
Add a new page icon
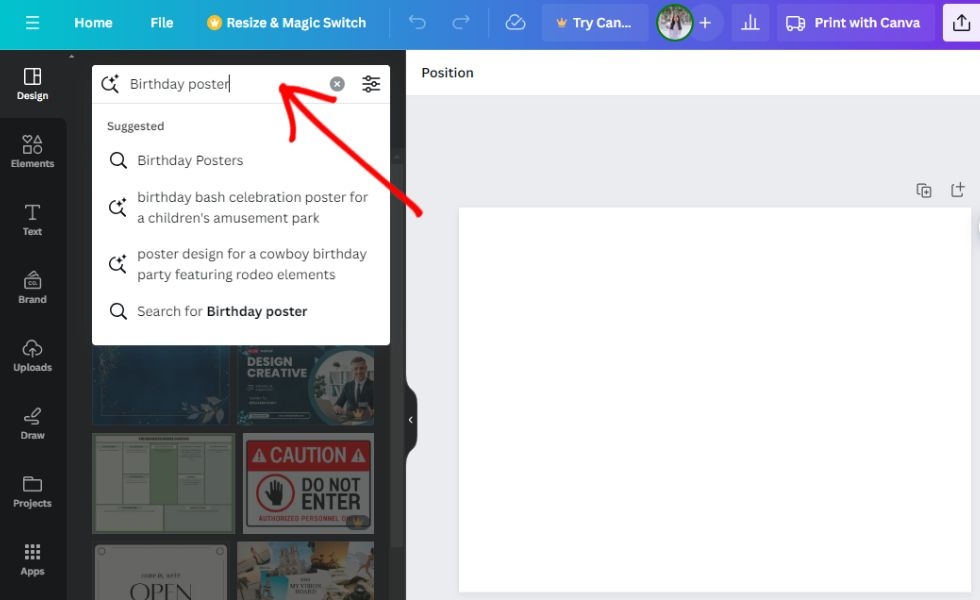tap(958, 190)
